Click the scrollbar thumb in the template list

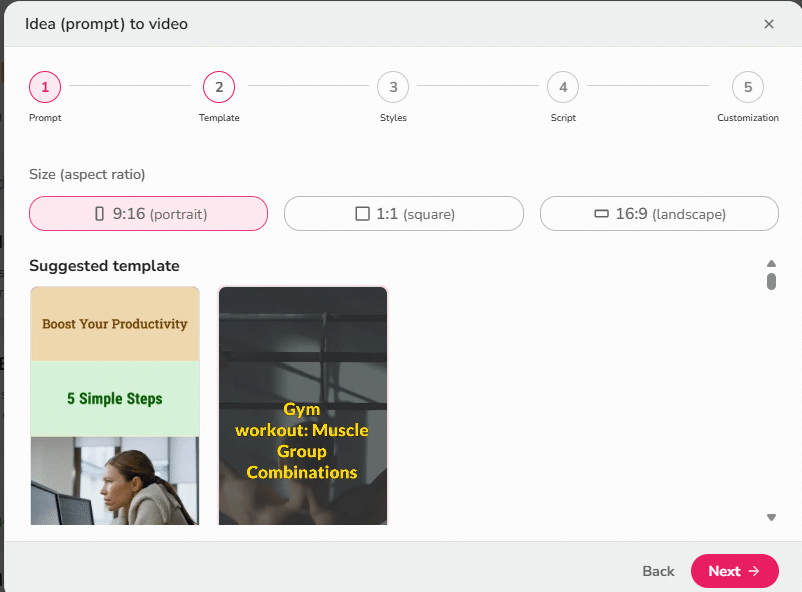point(771,282)
